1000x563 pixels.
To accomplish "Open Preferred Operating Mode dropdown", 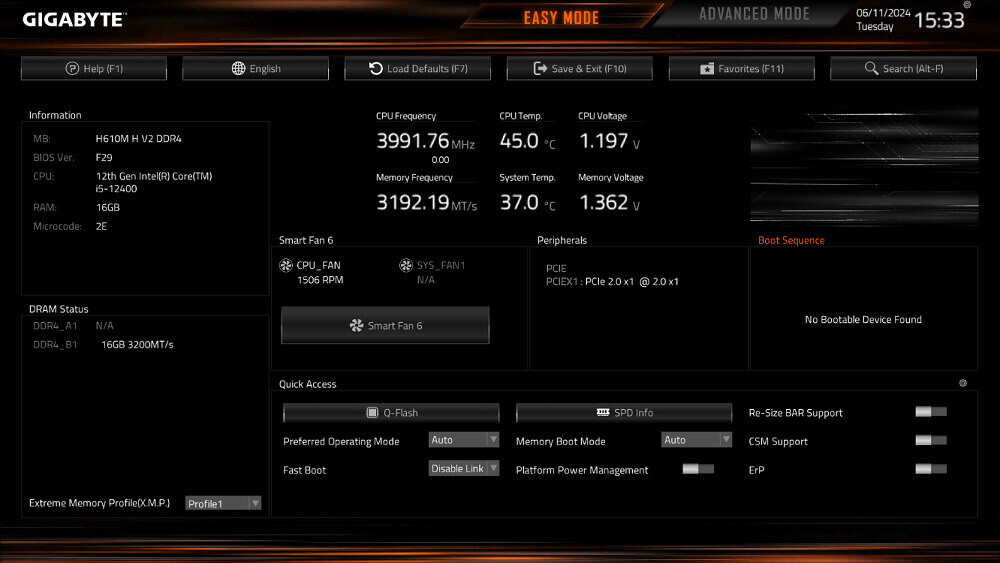I will (464, 440).
